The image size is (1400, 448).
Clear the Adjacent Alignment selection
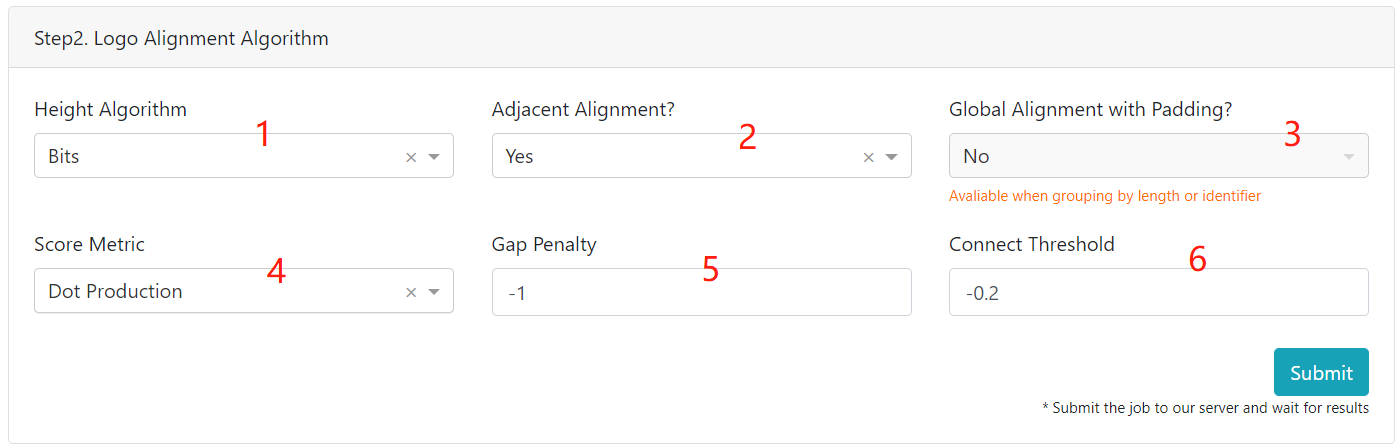(x=869, y=157)
